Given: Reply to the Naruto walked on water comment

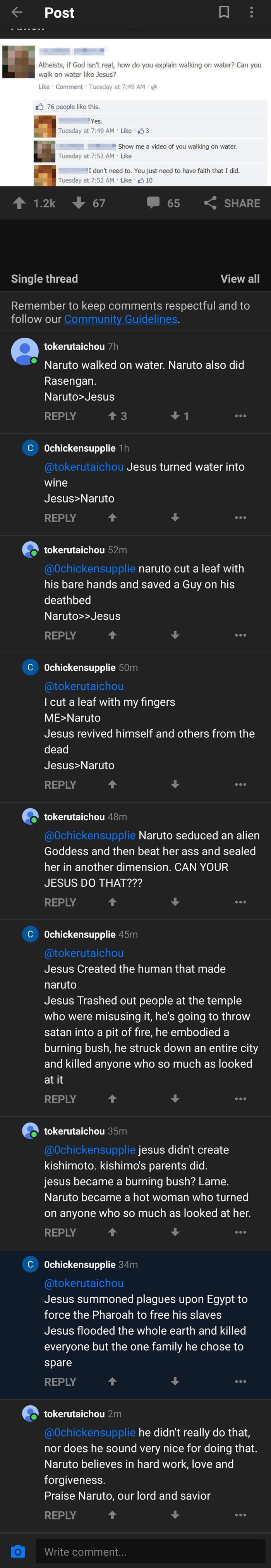Looking at the screenshot, I should [x=60, y=416].
